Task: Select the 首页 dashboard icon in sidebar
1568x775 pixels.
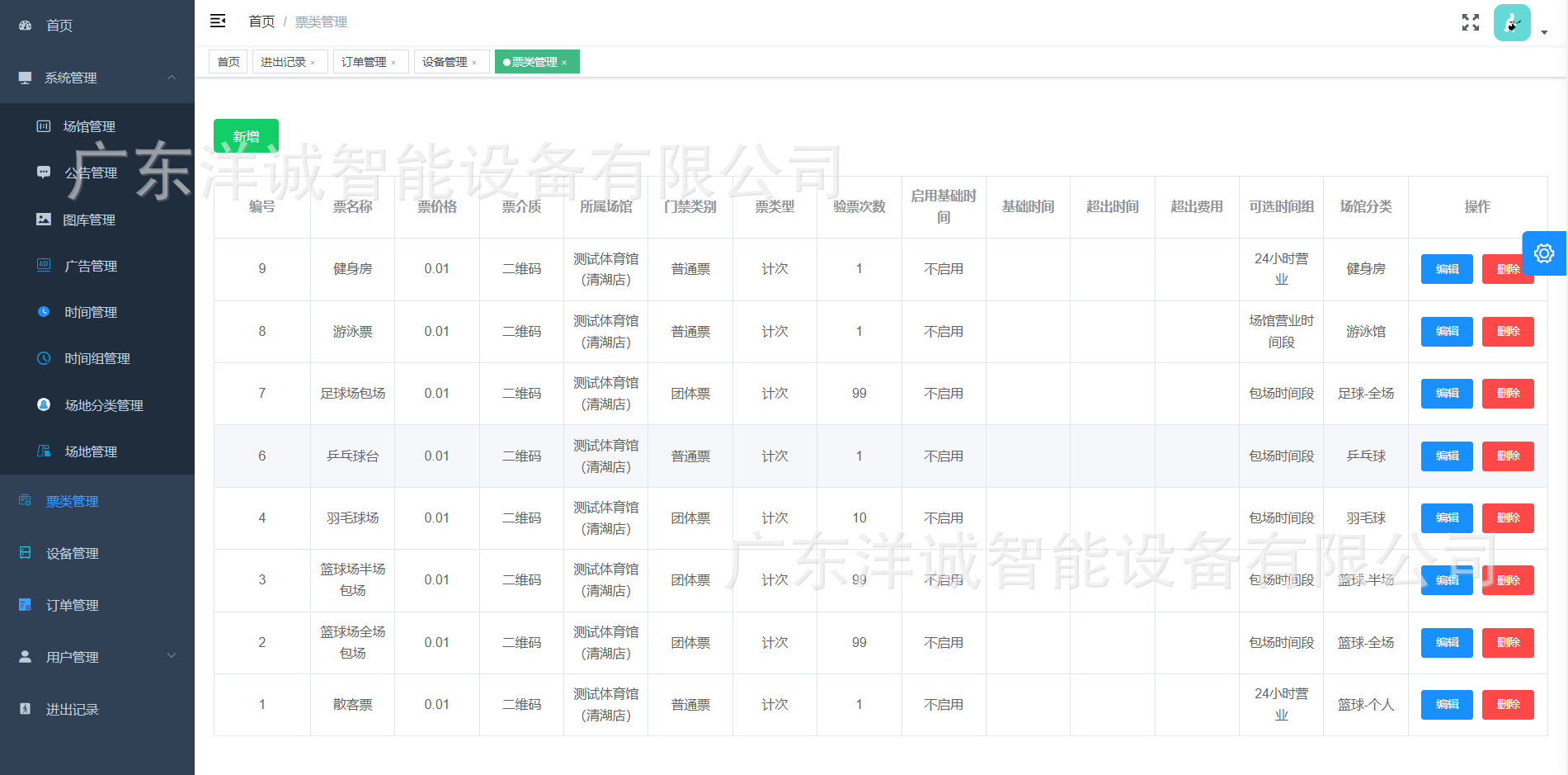Action: [x=24, y=25]
